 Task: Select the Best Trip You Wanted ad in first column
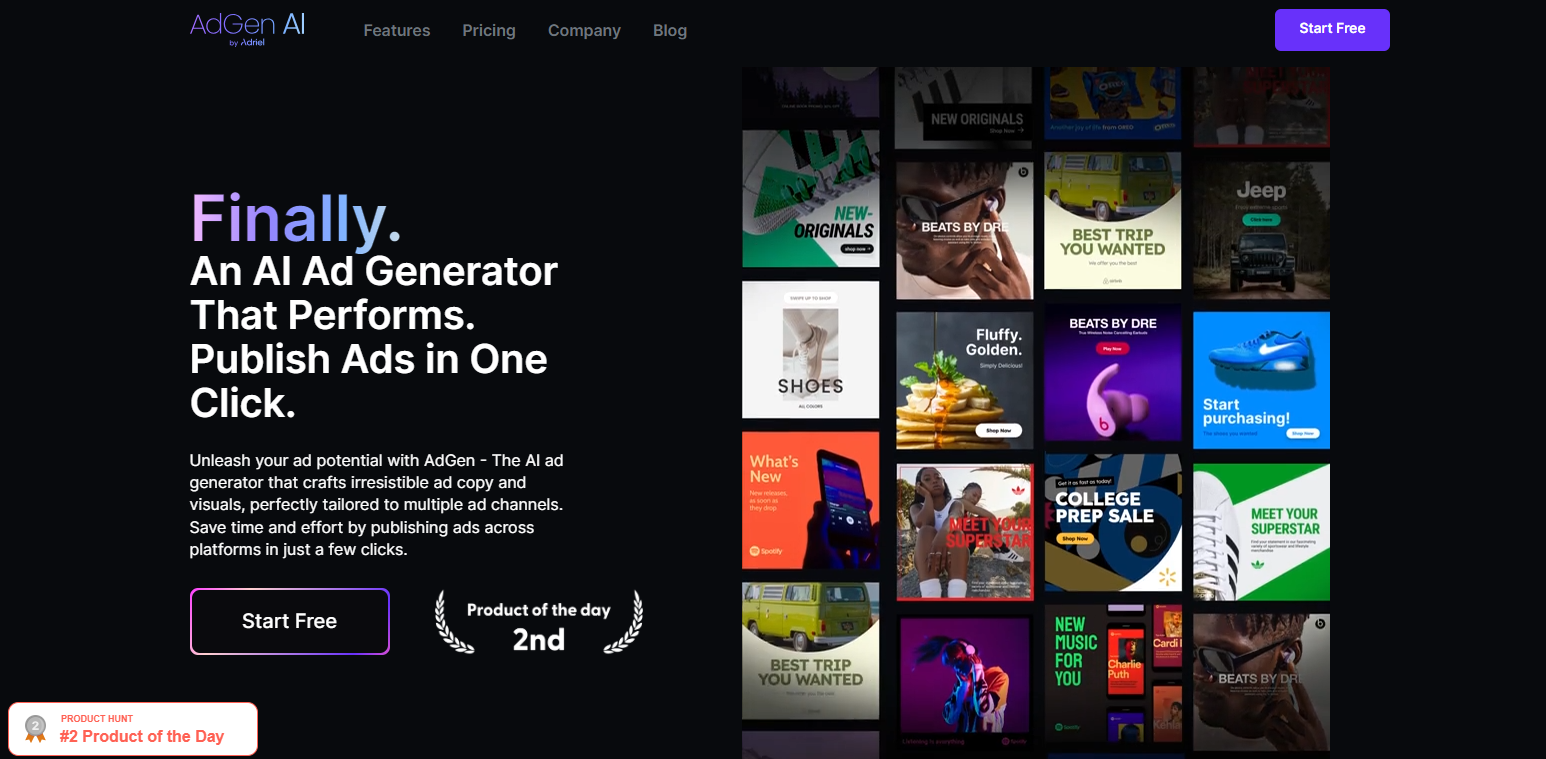[811, 651]
